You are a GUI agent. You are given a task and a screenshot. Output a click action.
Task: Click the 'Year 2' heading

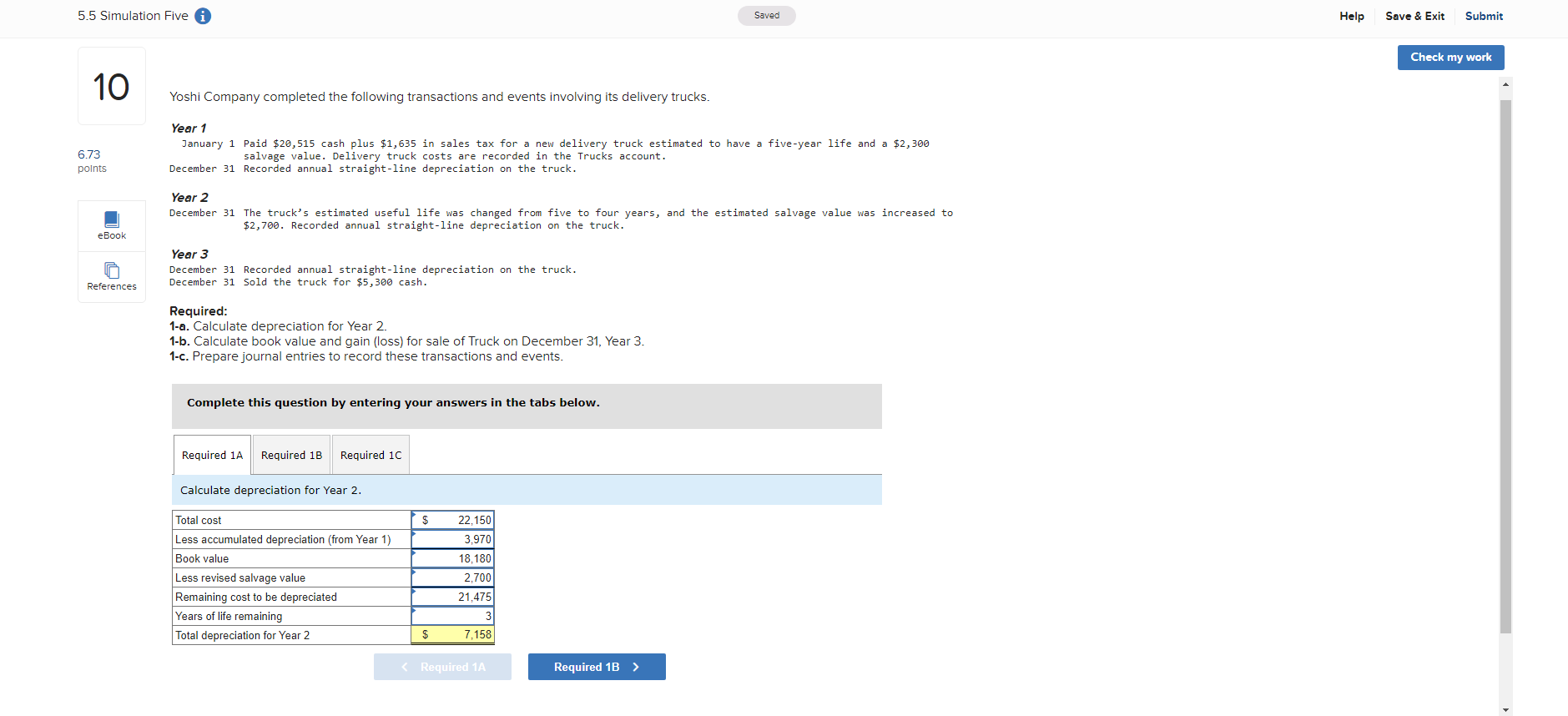click(x=189, y=197)
